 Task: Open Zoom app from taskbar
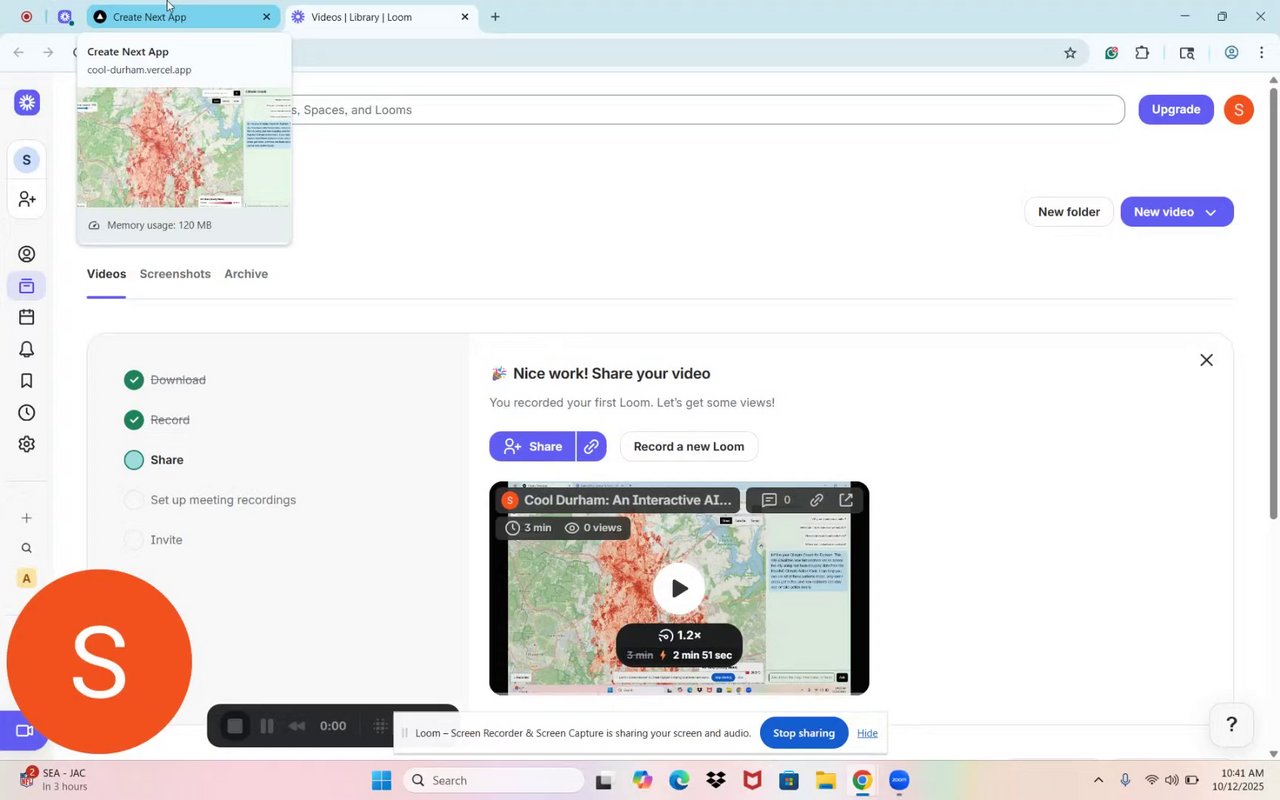point(898,780)
